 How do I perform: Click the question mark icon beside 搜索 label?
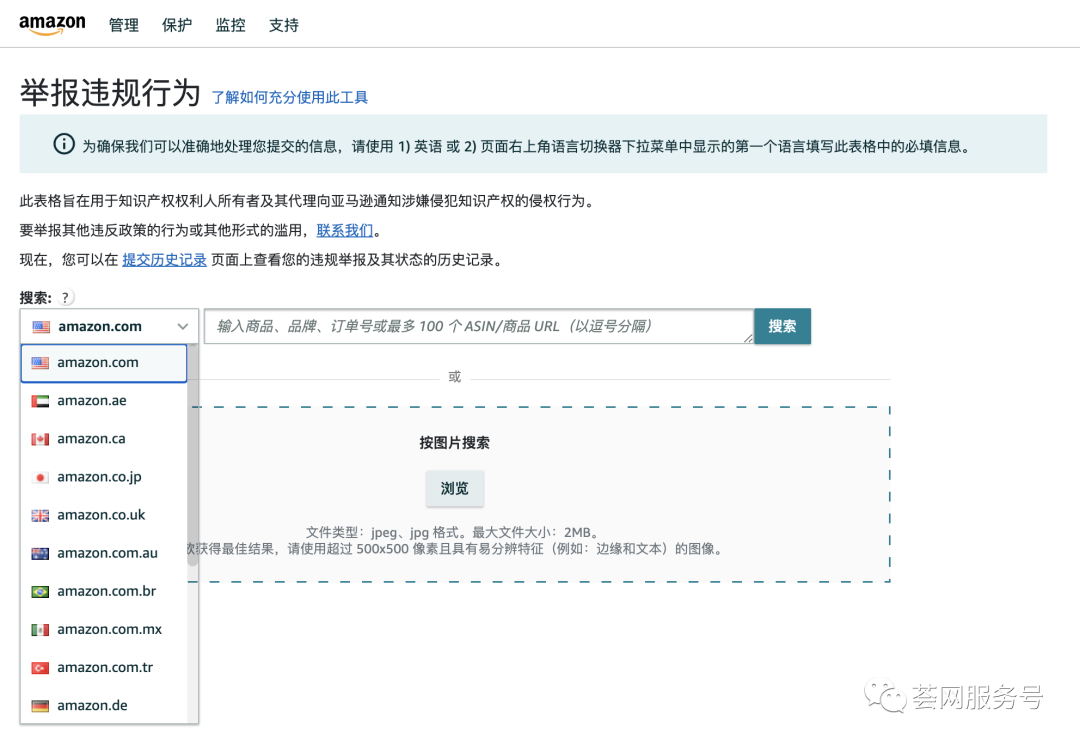point(63,296)
